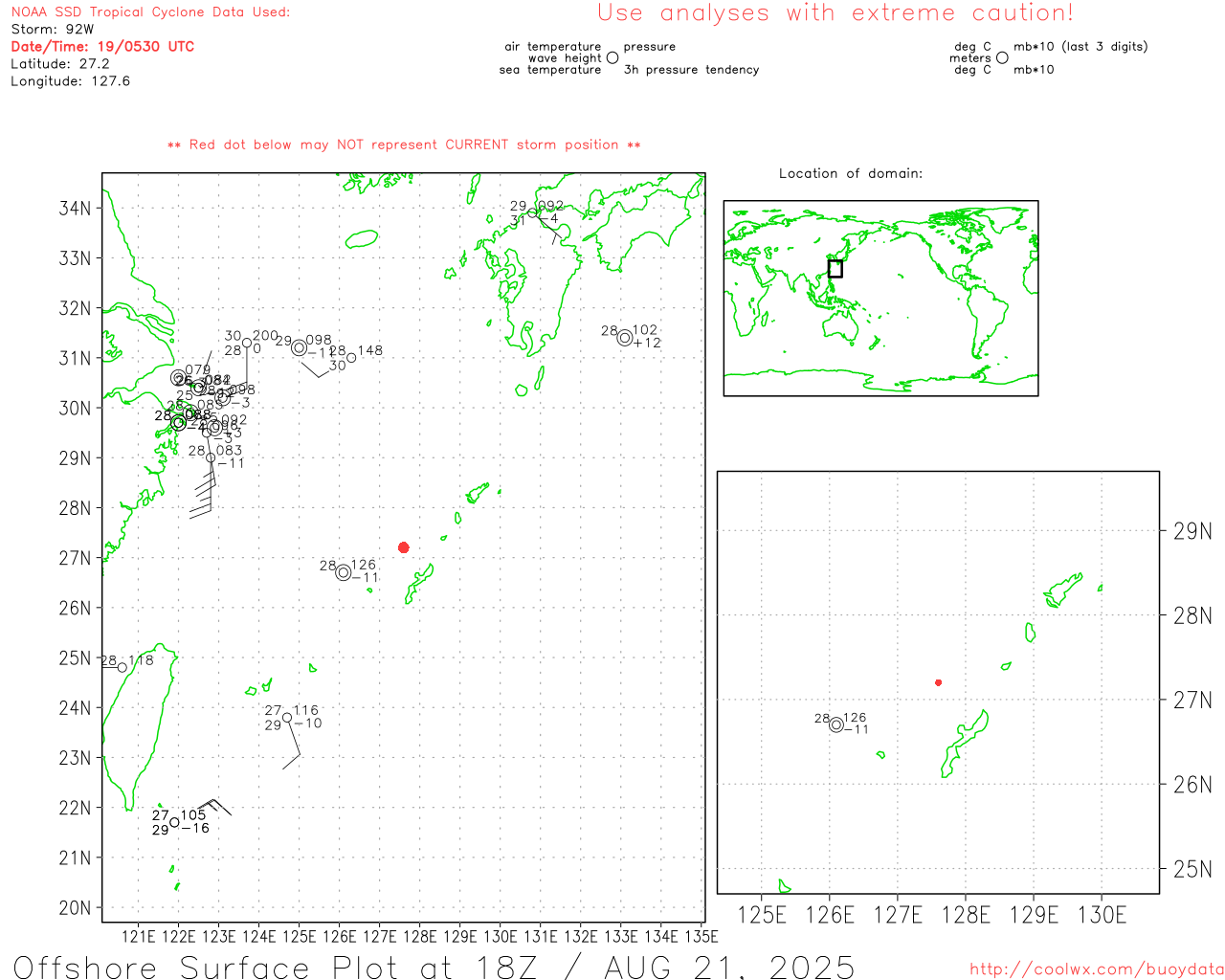Click the station circle with pressure 118 near Taiwan
The image size is (1225, 980).
[122, 668]
